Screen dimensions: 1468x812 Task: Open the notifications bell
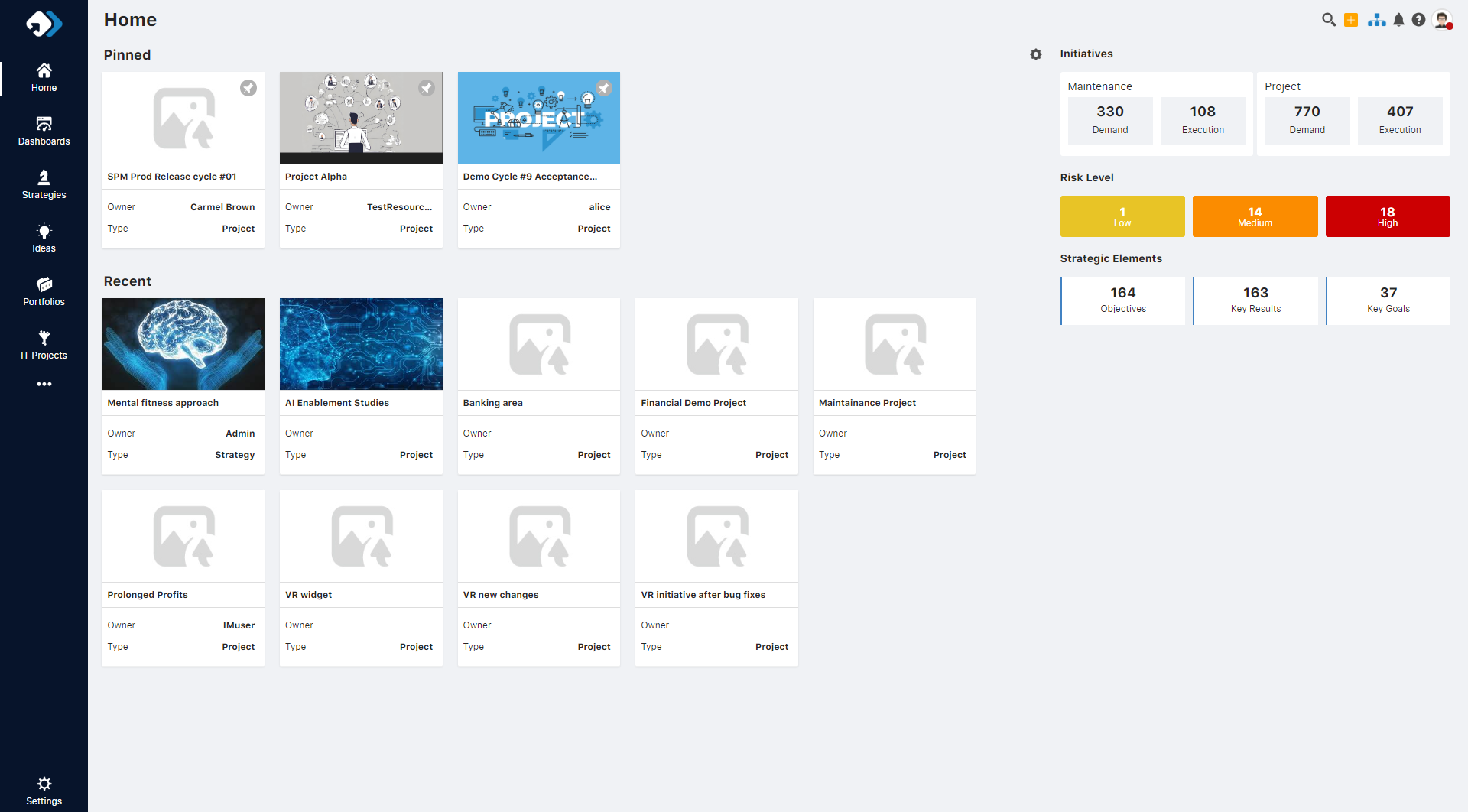tap(1398, 20)
